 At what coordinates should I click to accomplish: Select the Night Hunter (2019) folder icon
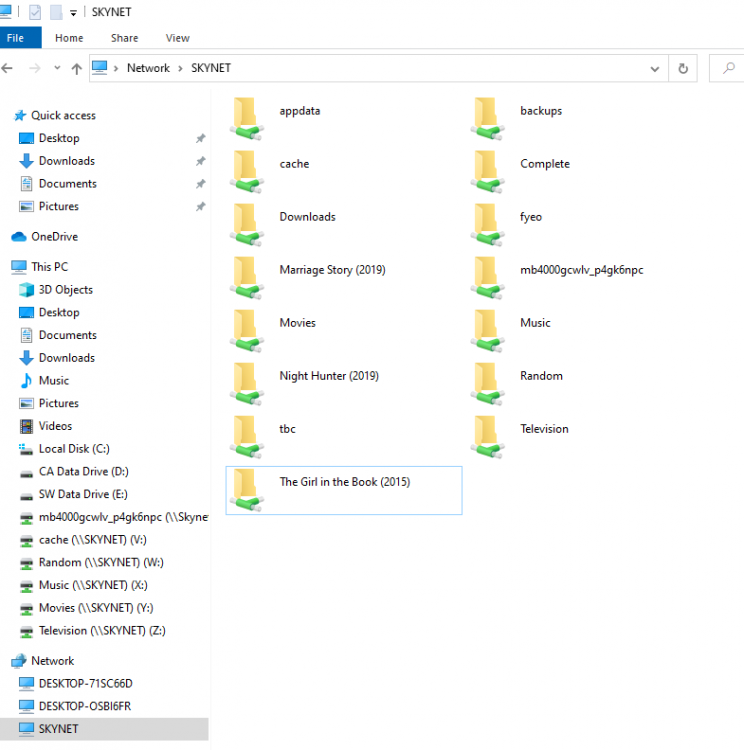(247, 384)
